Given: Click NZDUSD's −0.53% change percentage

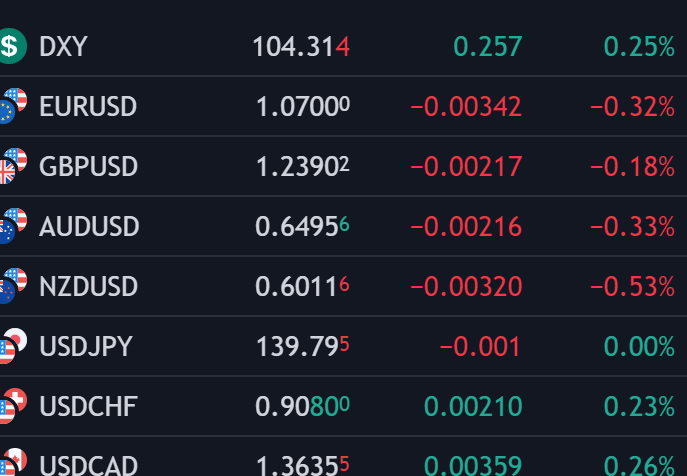Looking at the screenshot, I should point(632,287).
